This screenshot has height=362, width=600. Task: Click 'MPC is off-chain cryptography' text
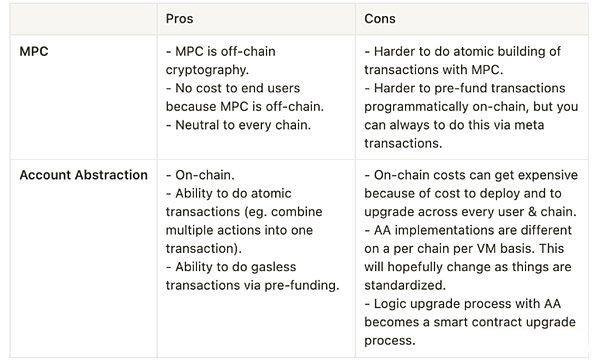(x=220, y=60)
